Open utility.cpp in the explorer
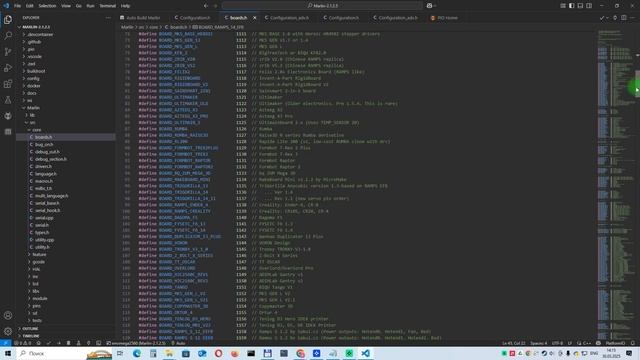640x360 pixels. pyautogui.click(x=44, y=240)
